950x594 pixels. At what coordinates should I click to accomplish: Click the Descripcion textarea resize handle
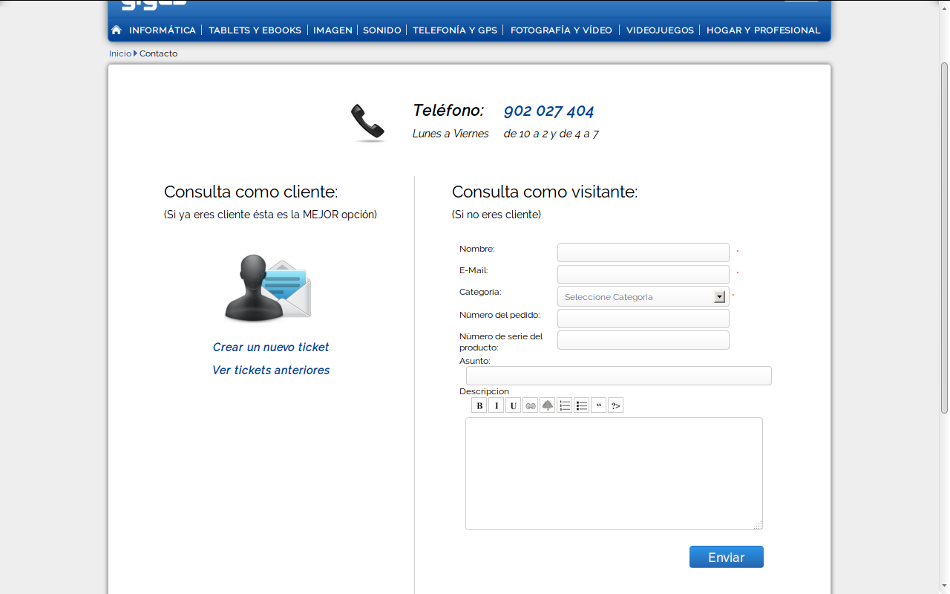click(757, 525)
